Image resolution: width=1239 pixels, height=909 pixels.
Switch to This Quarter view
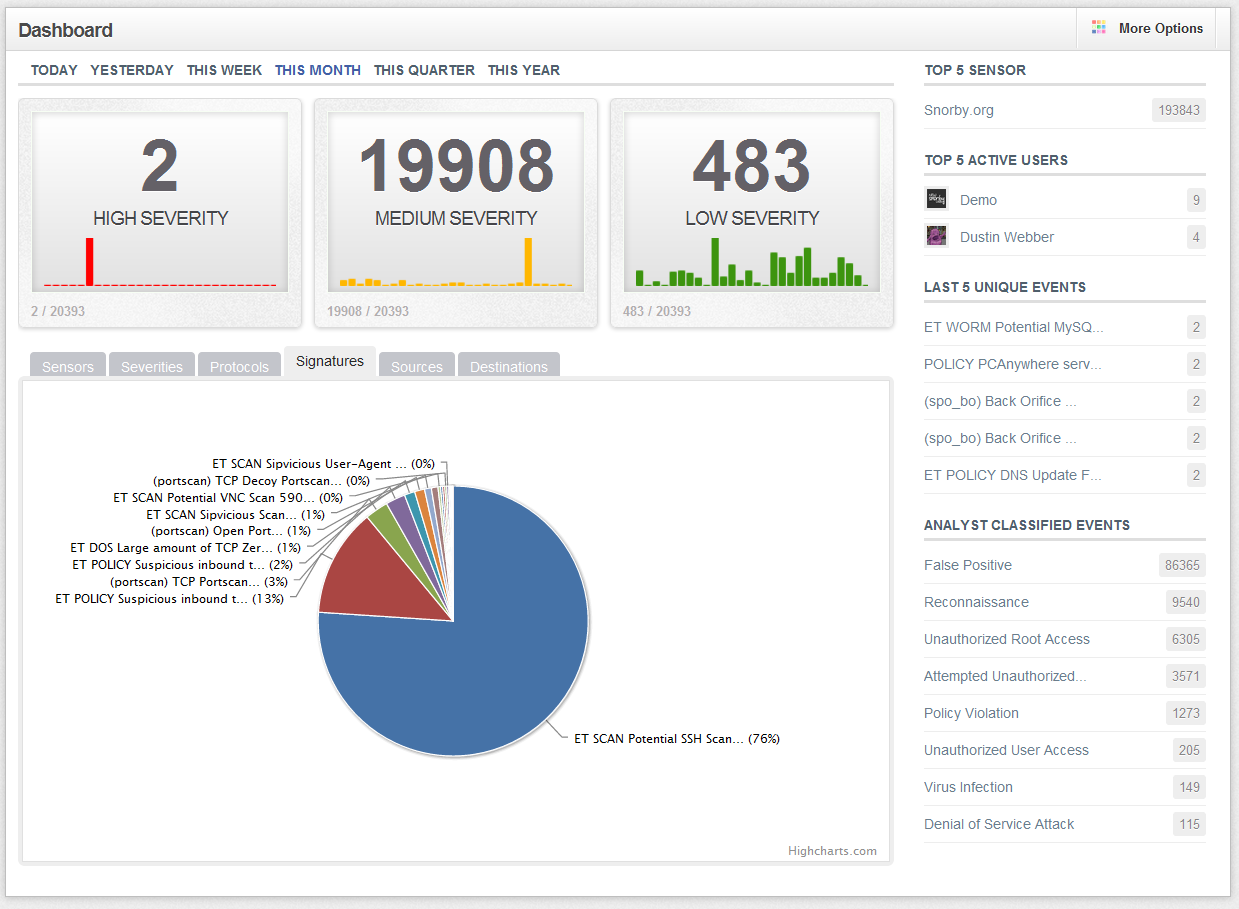(424, 70)
